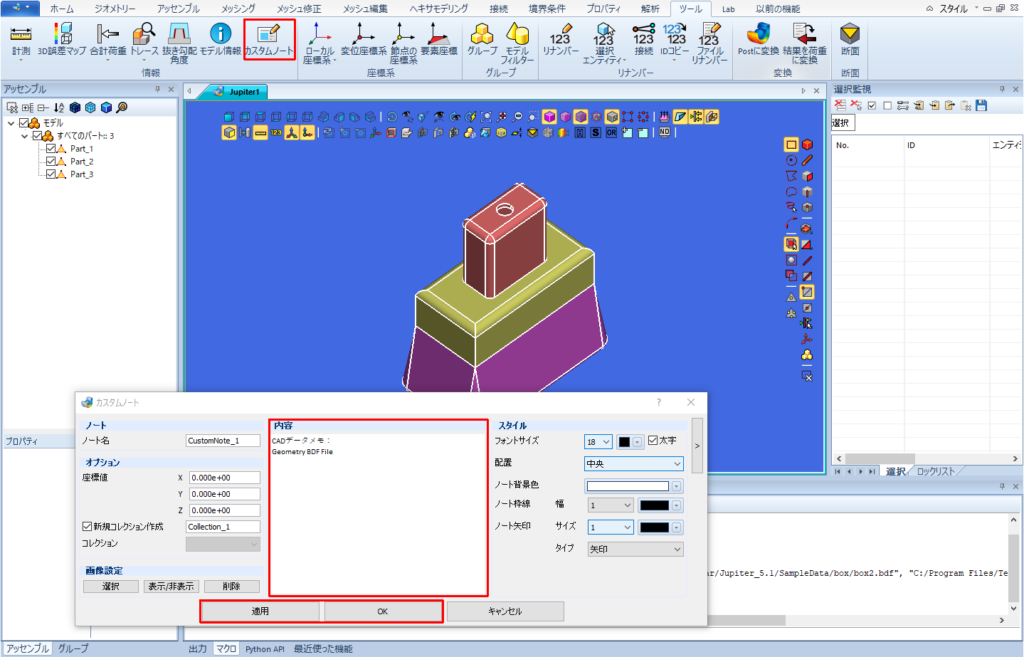The image size is (1024, 657).
Task: Open the フォントサイズ dropdown showing 18
Action: pos(598,442)
